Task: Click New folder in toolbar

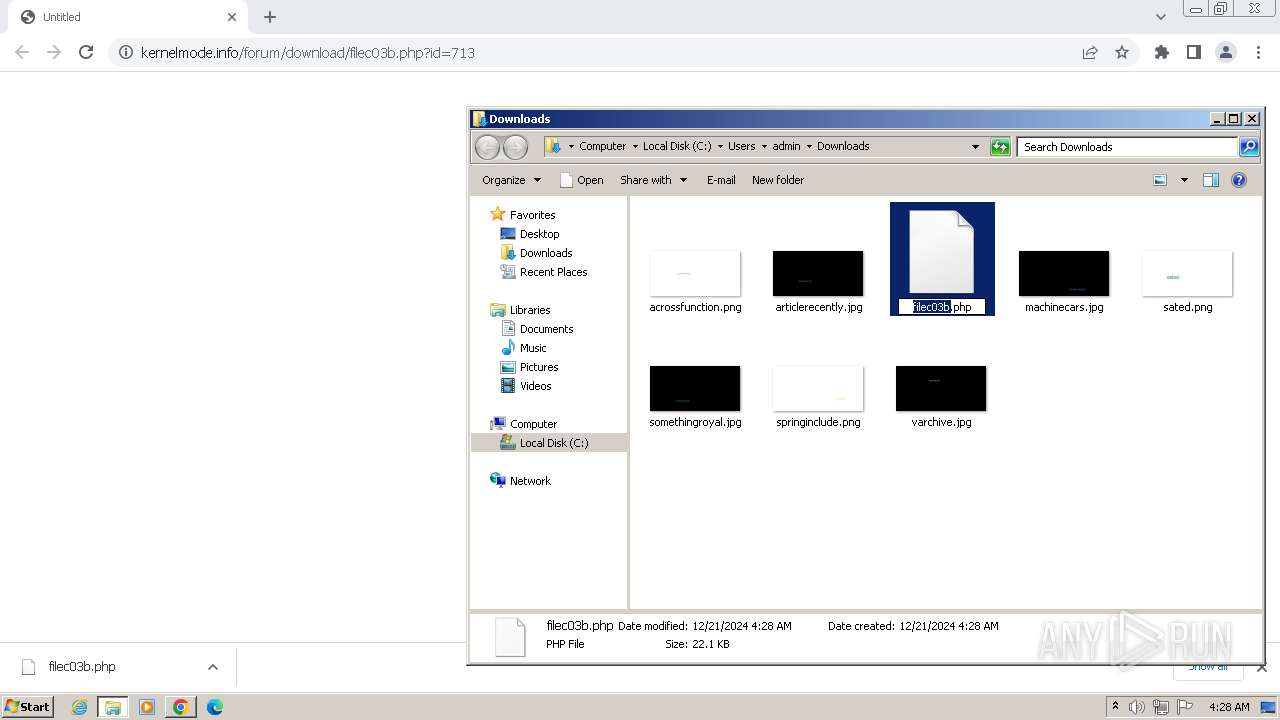Action: coord(778,180)
